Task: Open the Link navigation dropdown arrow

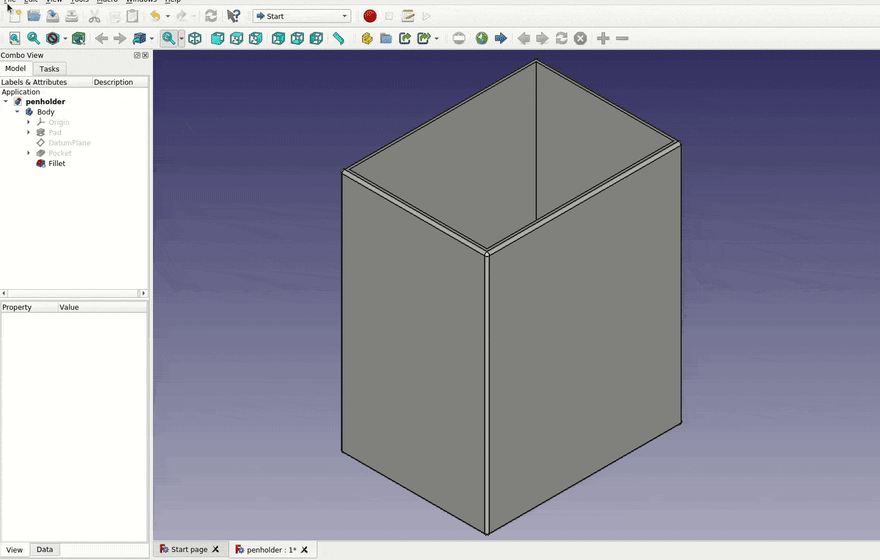Action: tap(152, 38)
